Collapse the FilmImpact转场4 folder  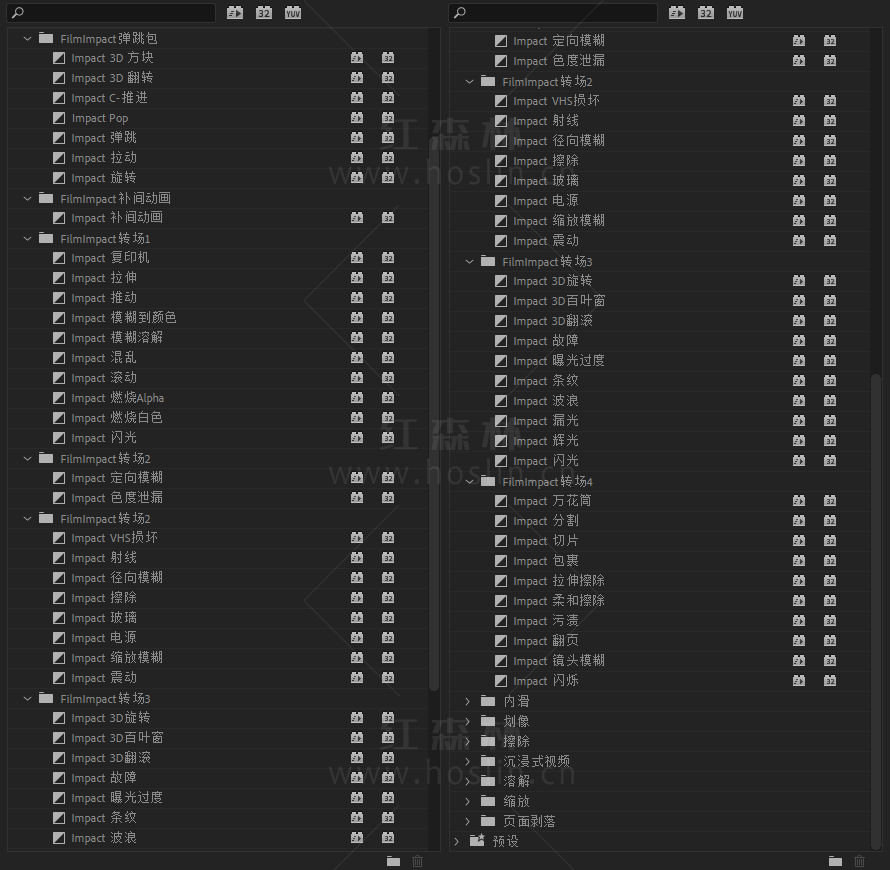(x=469, y=482)
